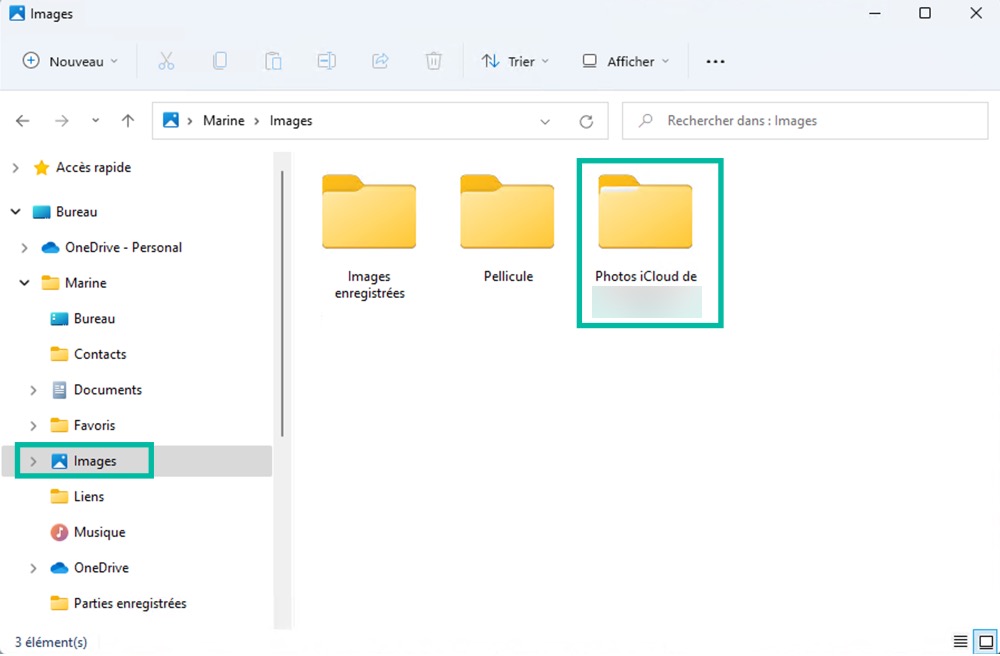Expand the Documents tree node
The width and height of the screenshot is (1000, 656).
pyautogui.click(x=33, y=390)
